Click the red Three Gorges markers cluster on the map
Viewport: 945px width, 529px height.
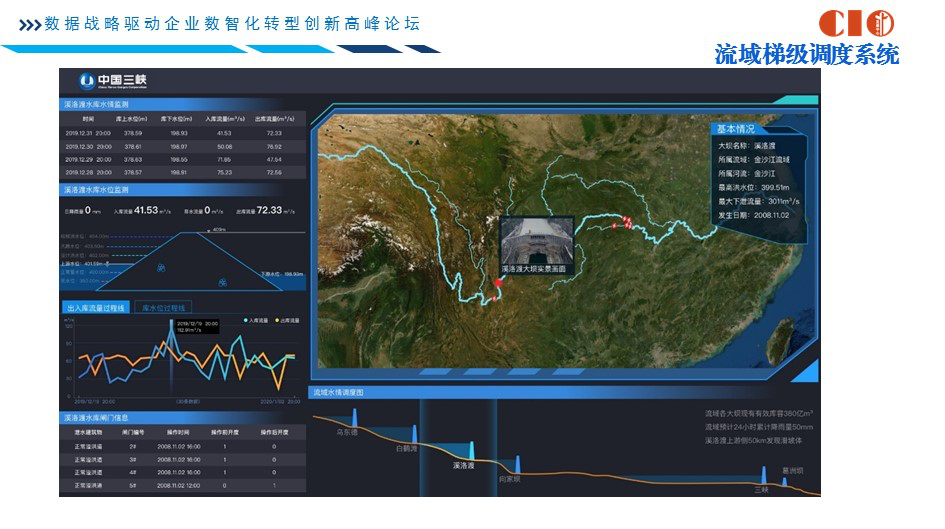(626, 222)
